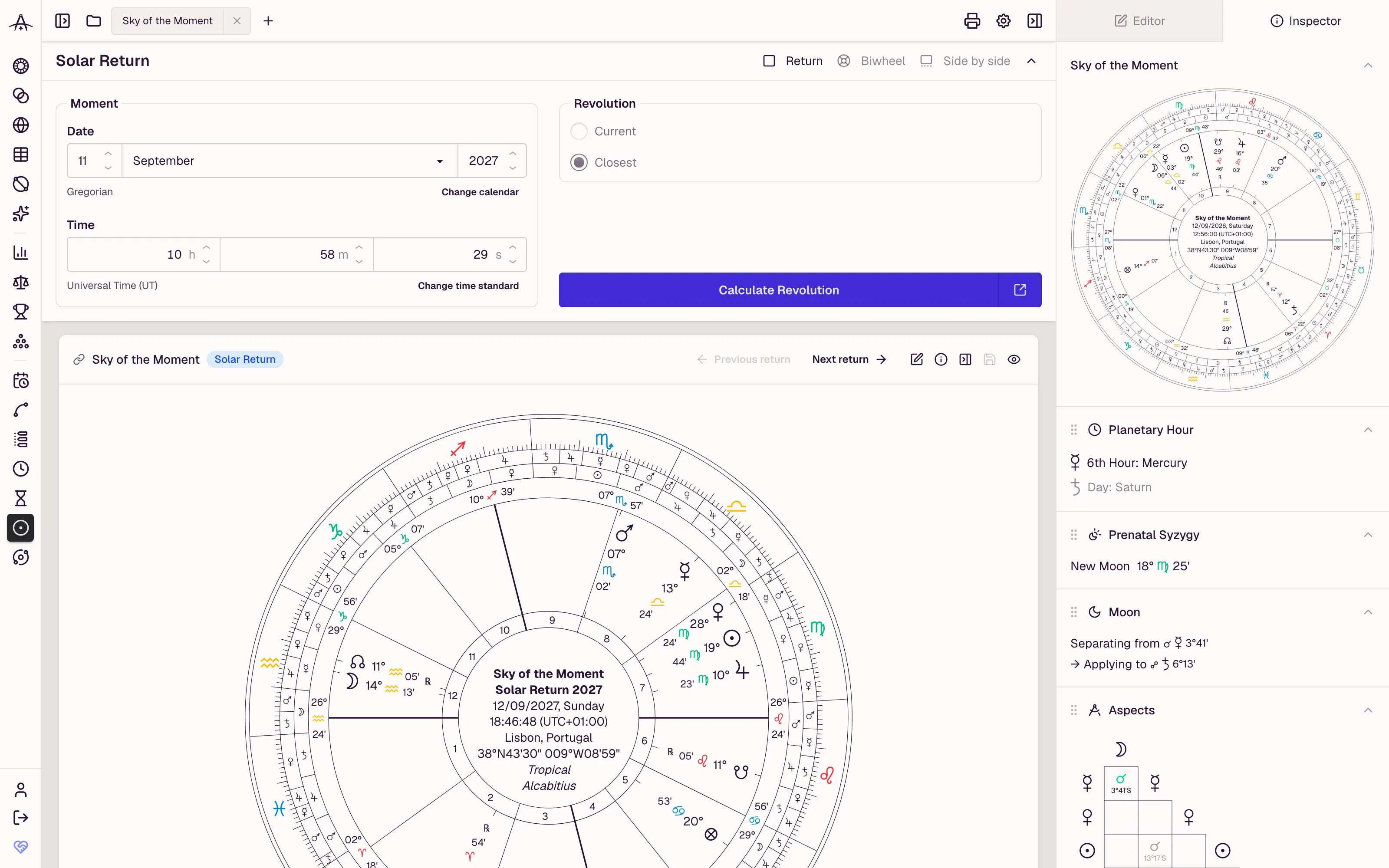1389x868 pixels.
Task: Open the print icon in top toolbar
Action: (972, 21)
